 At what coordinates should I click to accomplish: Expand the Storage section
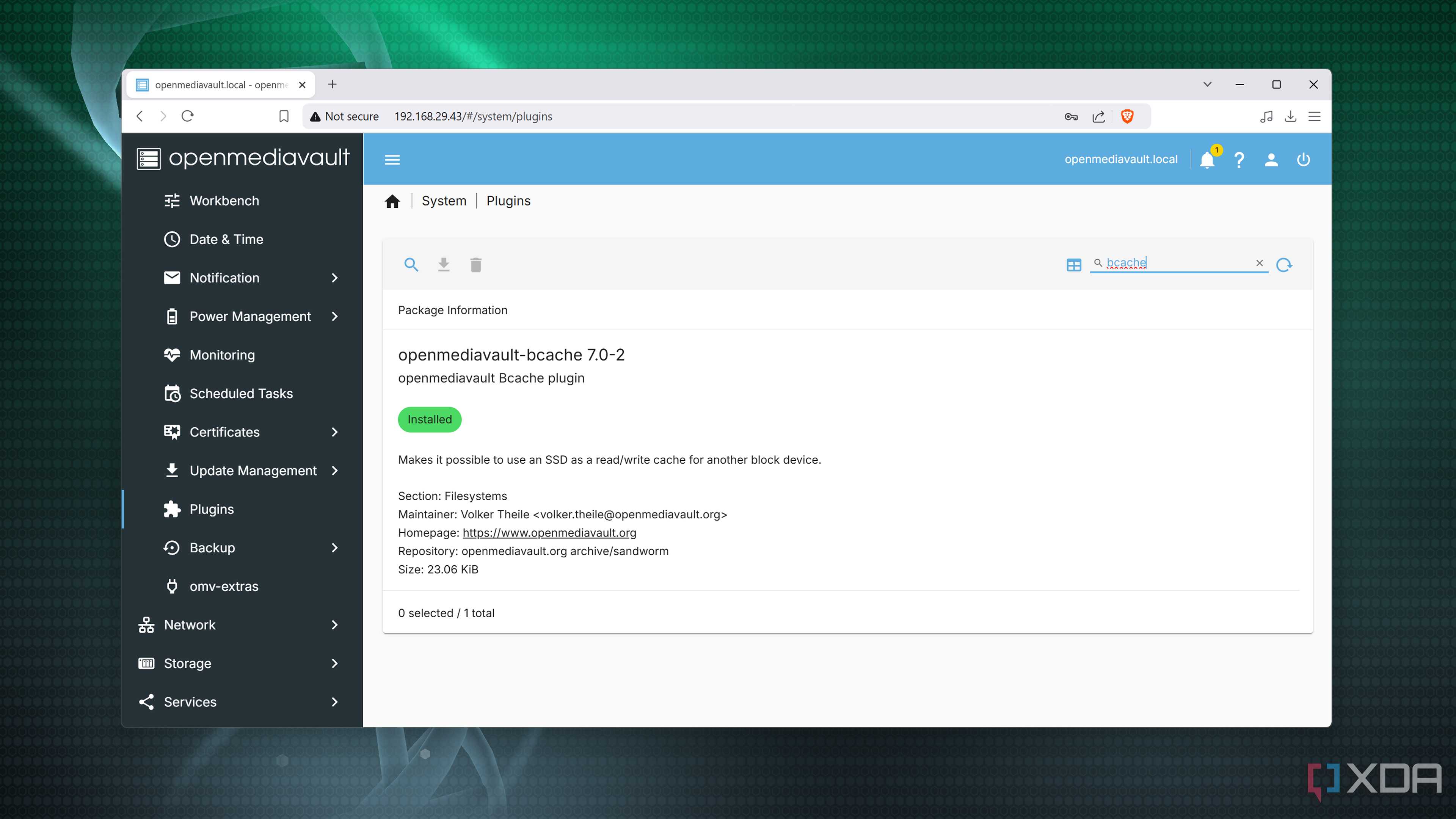pyautogui.click(x=243, y=663)
